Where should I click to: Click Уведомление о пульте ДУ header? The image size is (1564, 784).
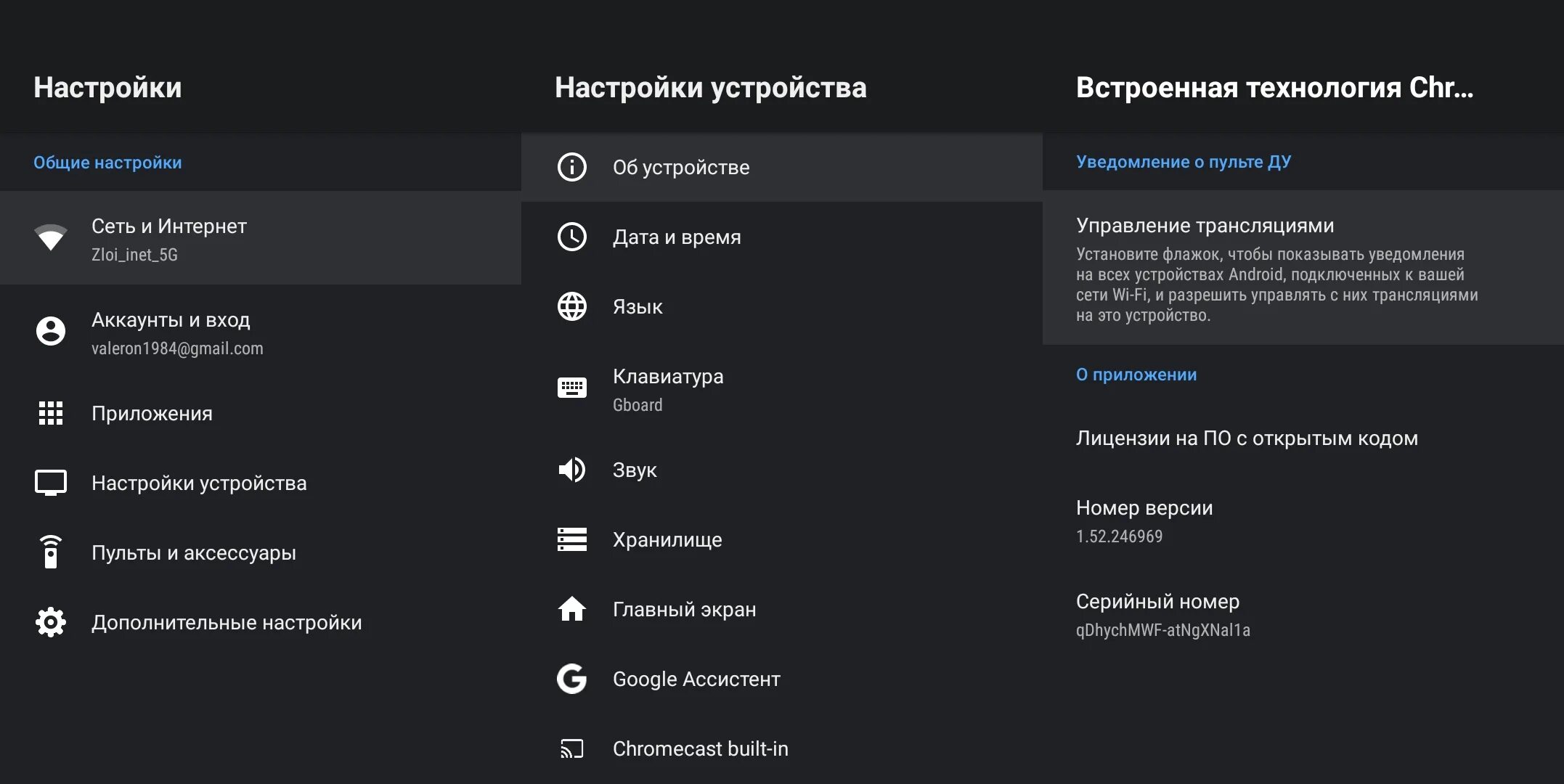pyautogui.click(x=1184, y=162)
